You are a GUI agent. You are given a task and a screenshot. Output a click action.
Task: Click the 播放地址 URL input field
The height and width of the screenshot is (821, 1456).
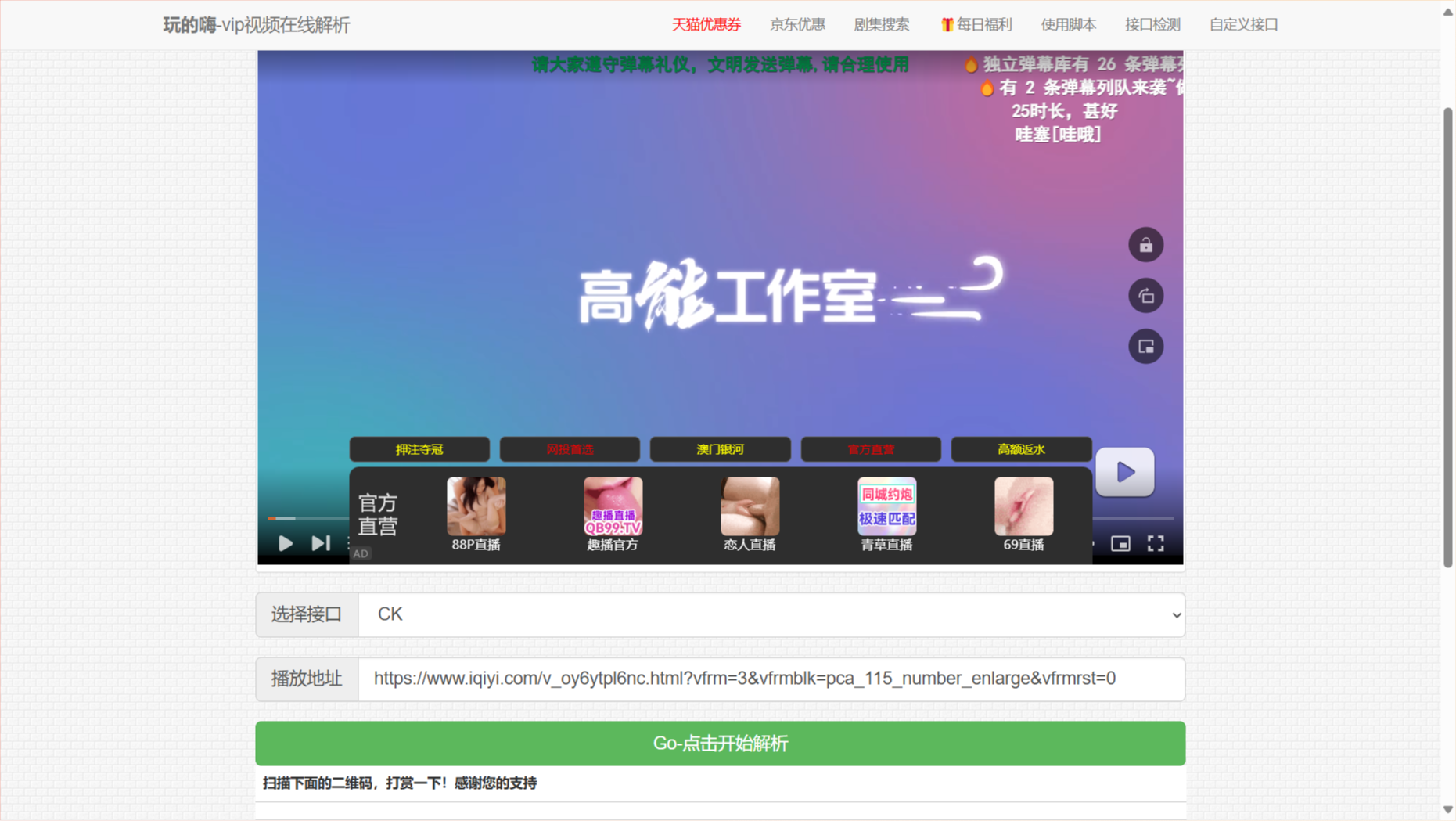click(772, 679)
